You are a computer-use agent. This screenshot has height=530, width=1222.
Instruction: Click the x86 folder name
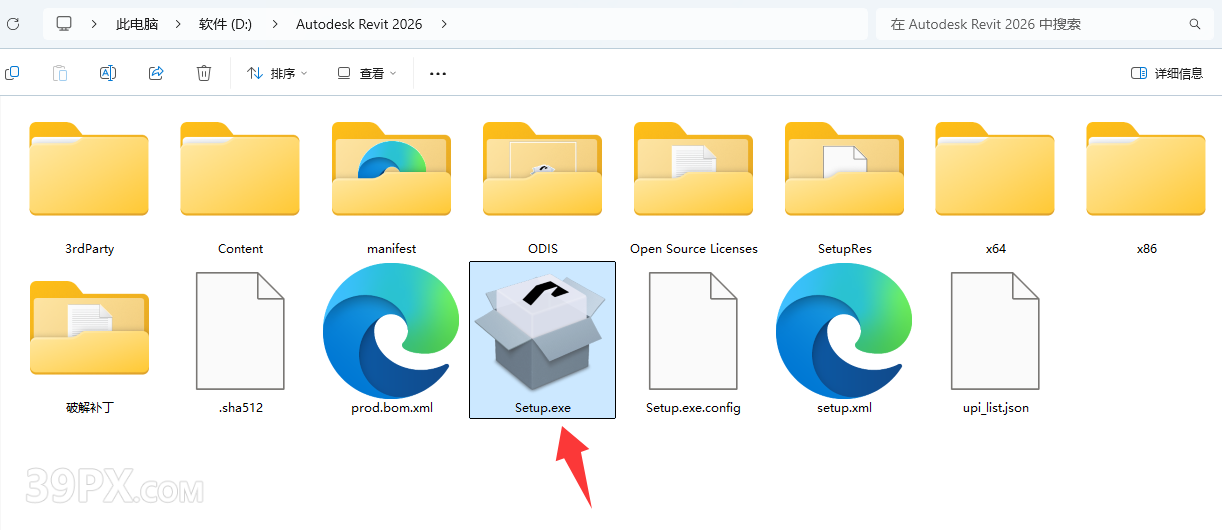(1146, 248)
